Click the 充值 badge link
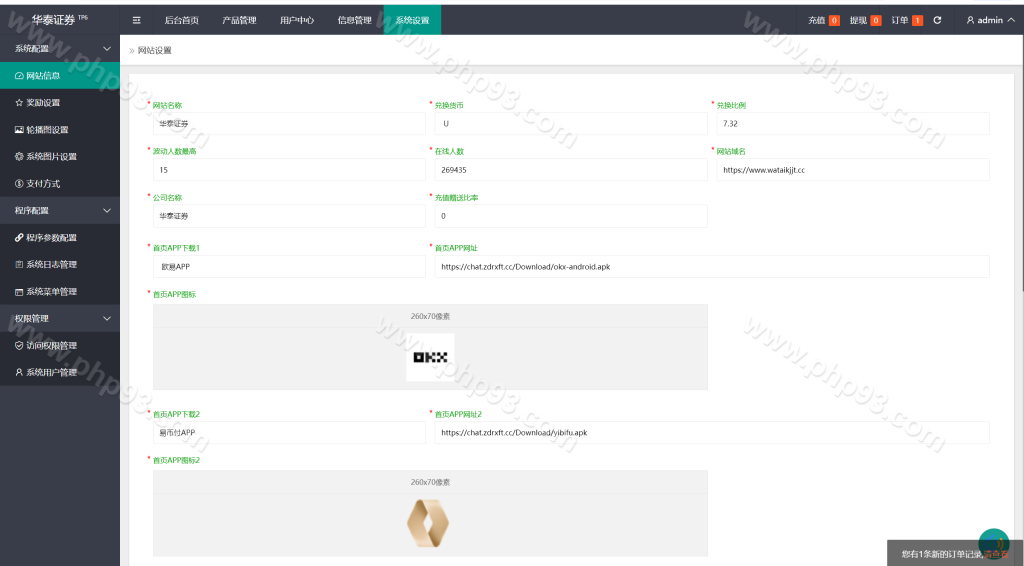This screenshot has height=566, width=1024. [x=823, y=20]
